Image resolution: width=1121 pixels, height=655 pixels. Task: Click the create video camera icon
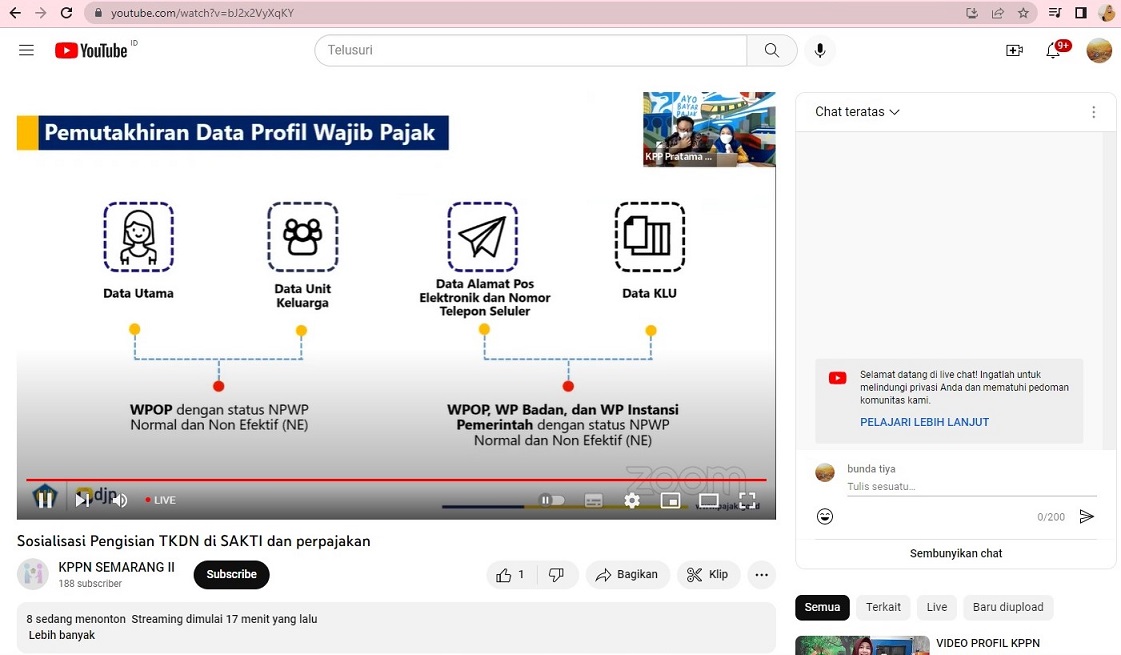point(1014,50)
